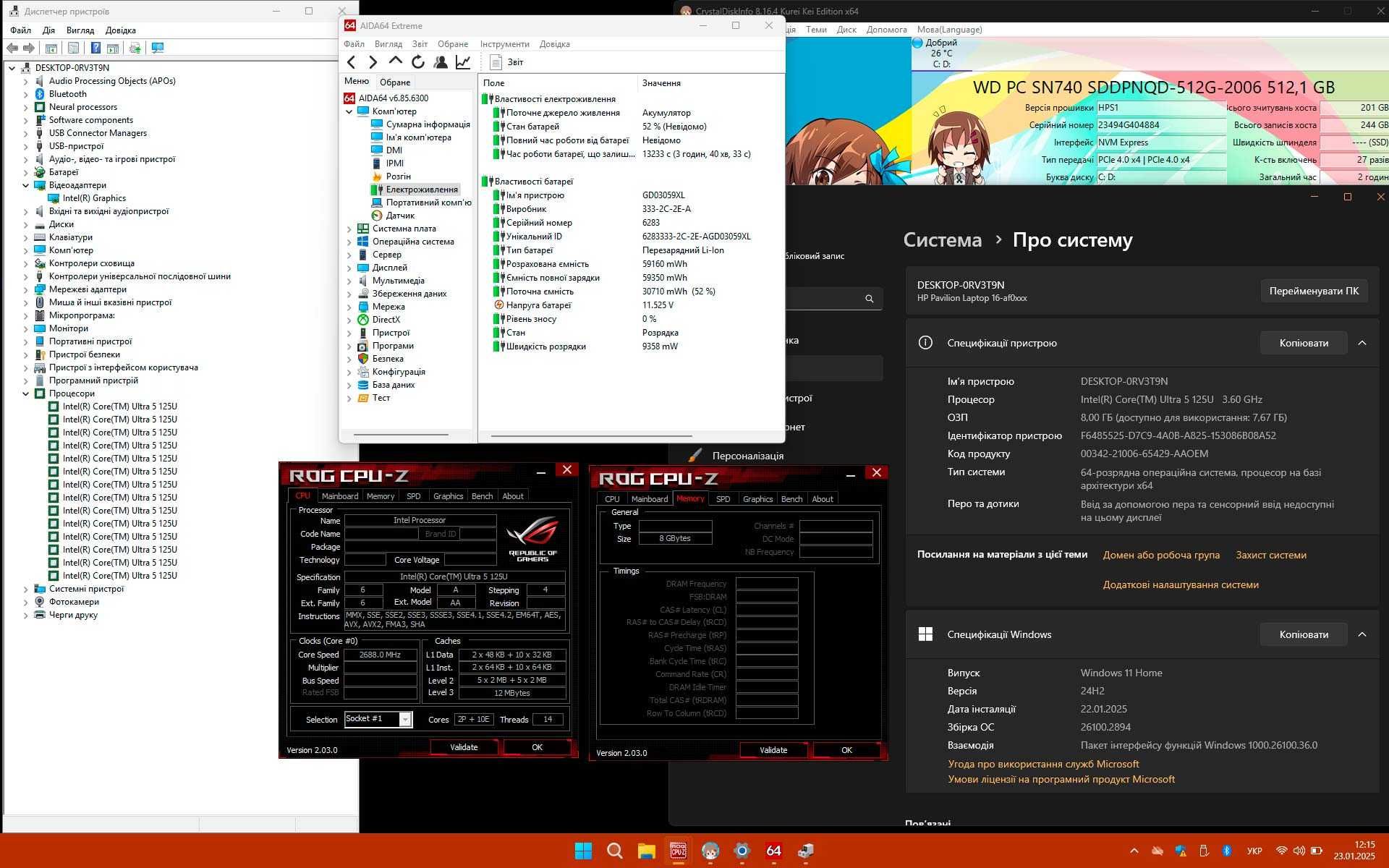
Task: Open Вигляд menu in Device Manager
Action: pos(80,30)
